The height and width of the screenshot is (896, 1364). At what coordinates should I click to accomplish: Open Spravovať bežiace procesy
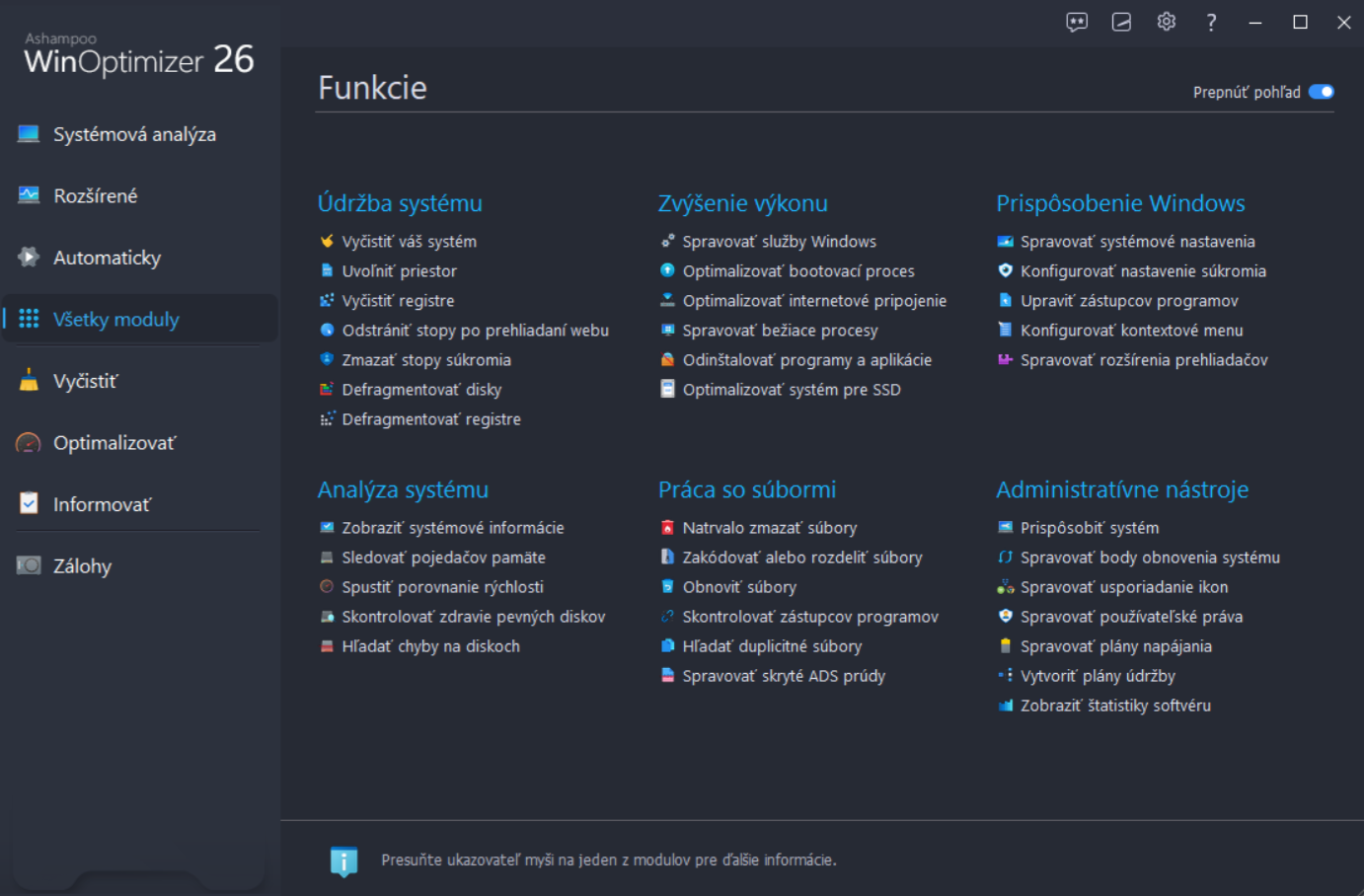point(780,331)
